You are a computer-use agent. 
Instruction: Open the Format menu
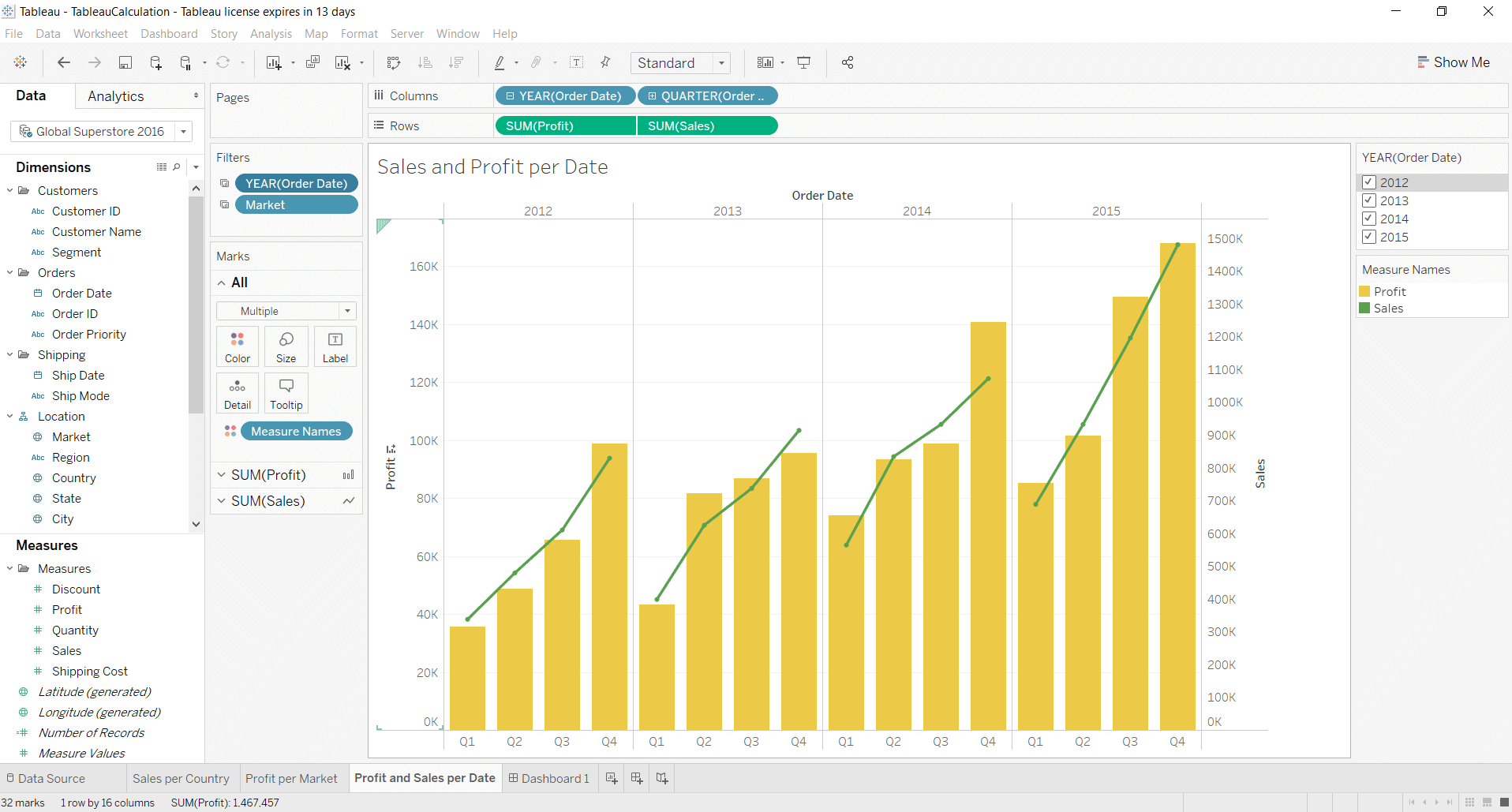(x=359, y=34)
